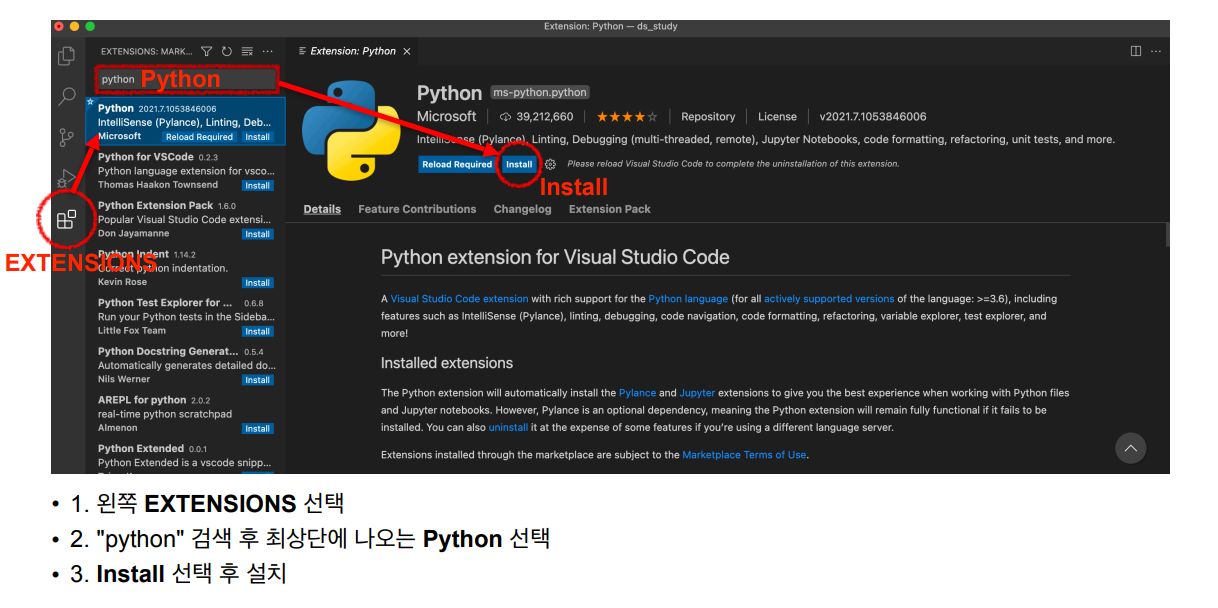Install Python Docstring Generator extension
1218x608 pixels.
258,380
